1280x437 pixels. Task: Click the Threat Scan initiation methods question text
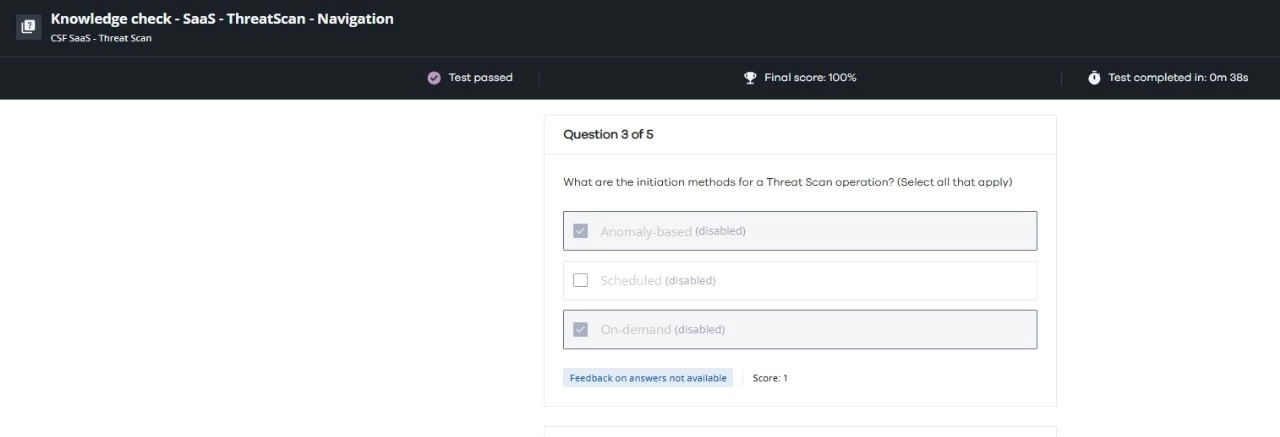pyautogui.click(x=787, y=182)
